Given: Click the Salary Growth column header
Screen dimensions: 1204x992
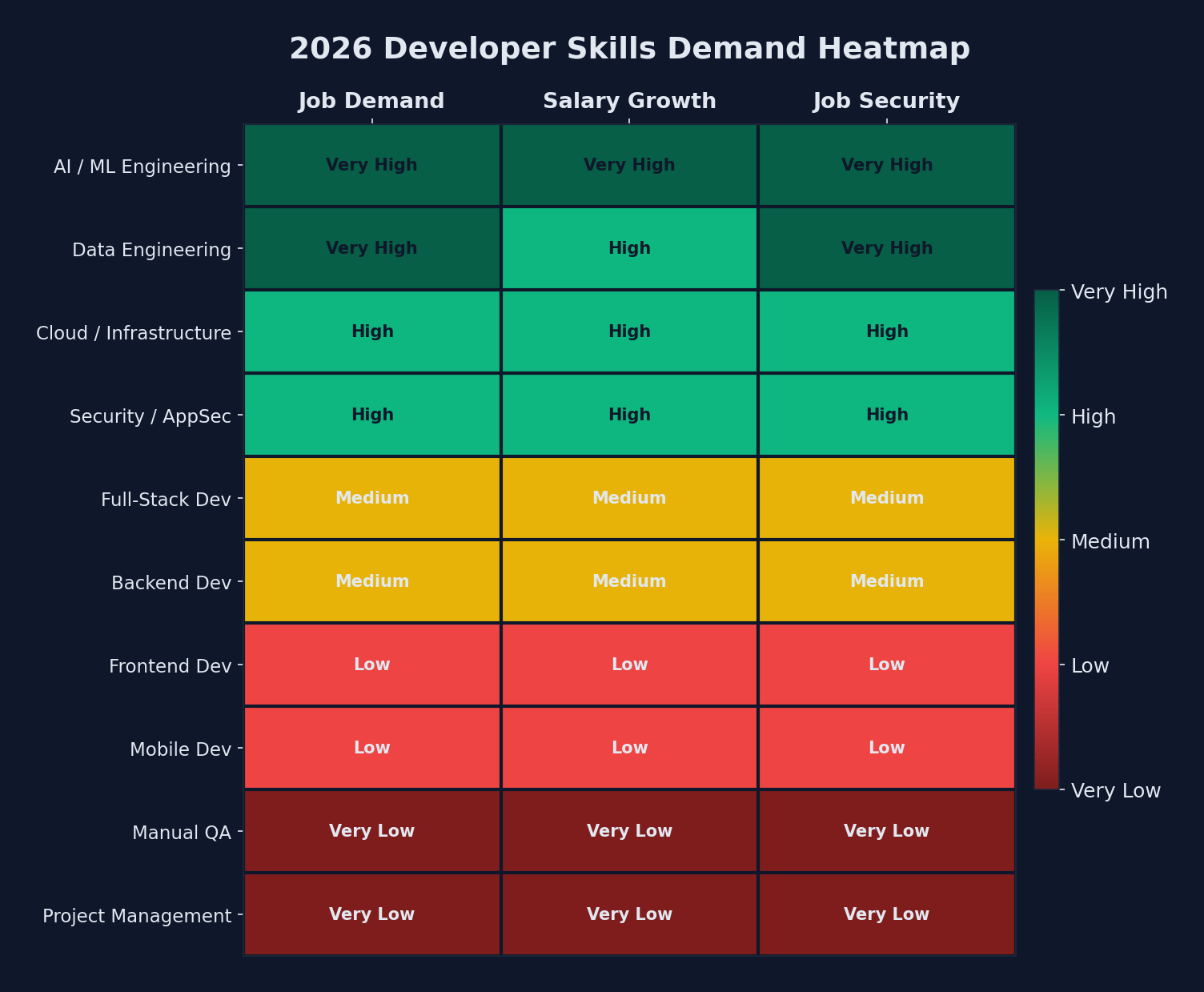Looking at the screenshot, I should [629, 101].
